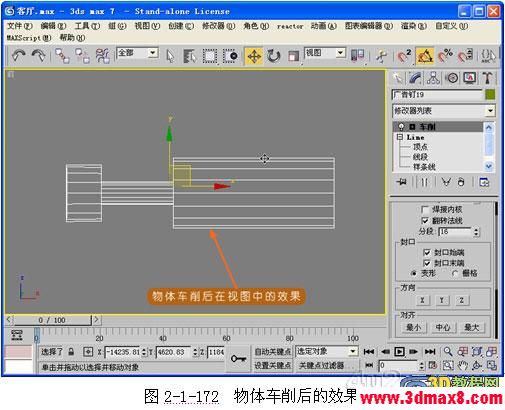505x410 pixels.
Task: Click the Y direction button
Action: [x=442, y=300]
